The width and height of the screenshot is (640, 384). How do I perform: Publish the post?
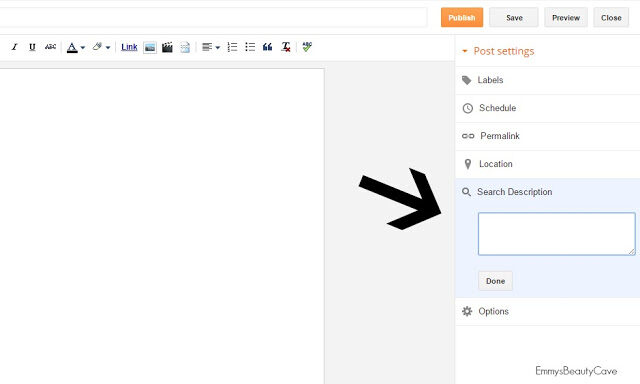tap(462, 18)
